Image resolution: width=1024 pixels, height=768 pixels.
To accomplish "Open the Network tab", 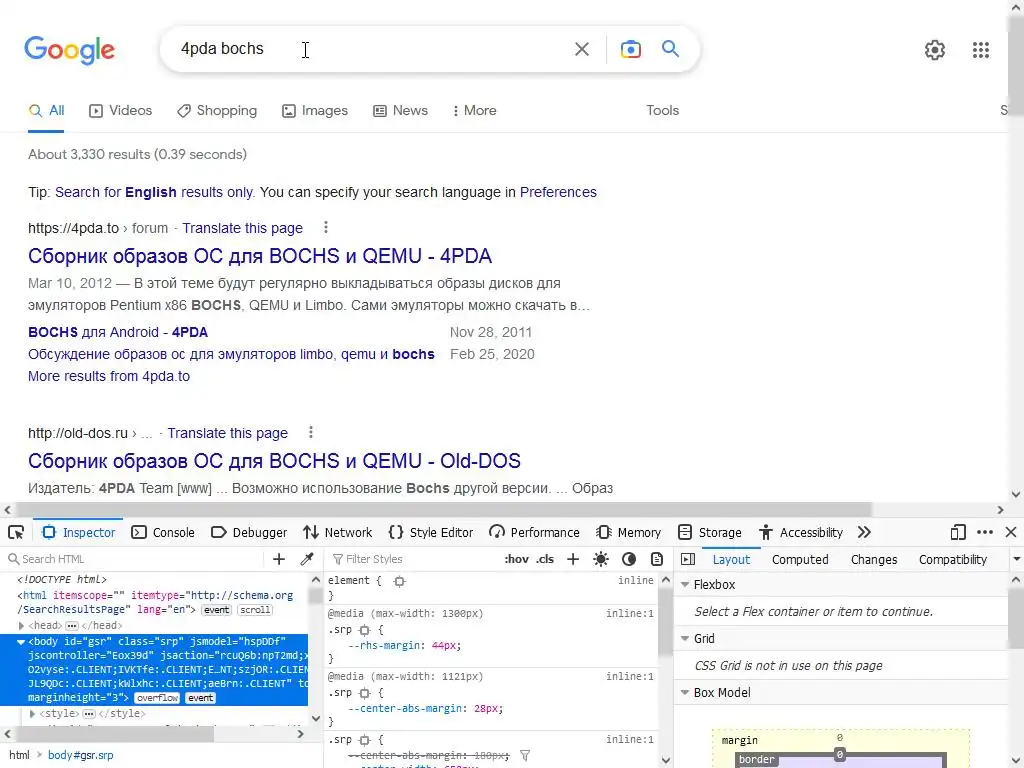I will click(x=337, y=532).
